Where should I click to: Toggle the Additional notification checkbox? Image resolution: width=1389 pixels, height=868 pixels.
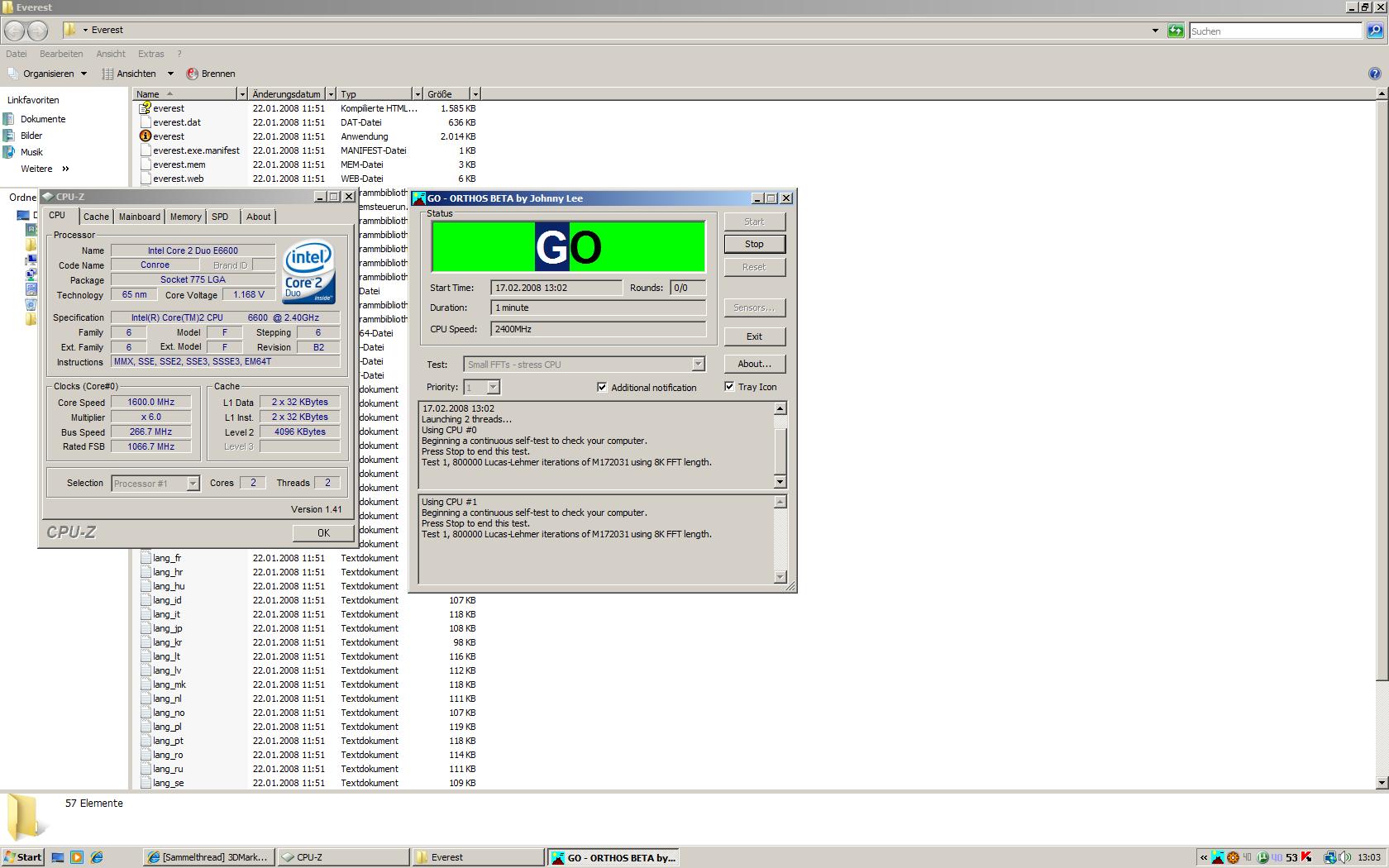click(x=602, y=387)
